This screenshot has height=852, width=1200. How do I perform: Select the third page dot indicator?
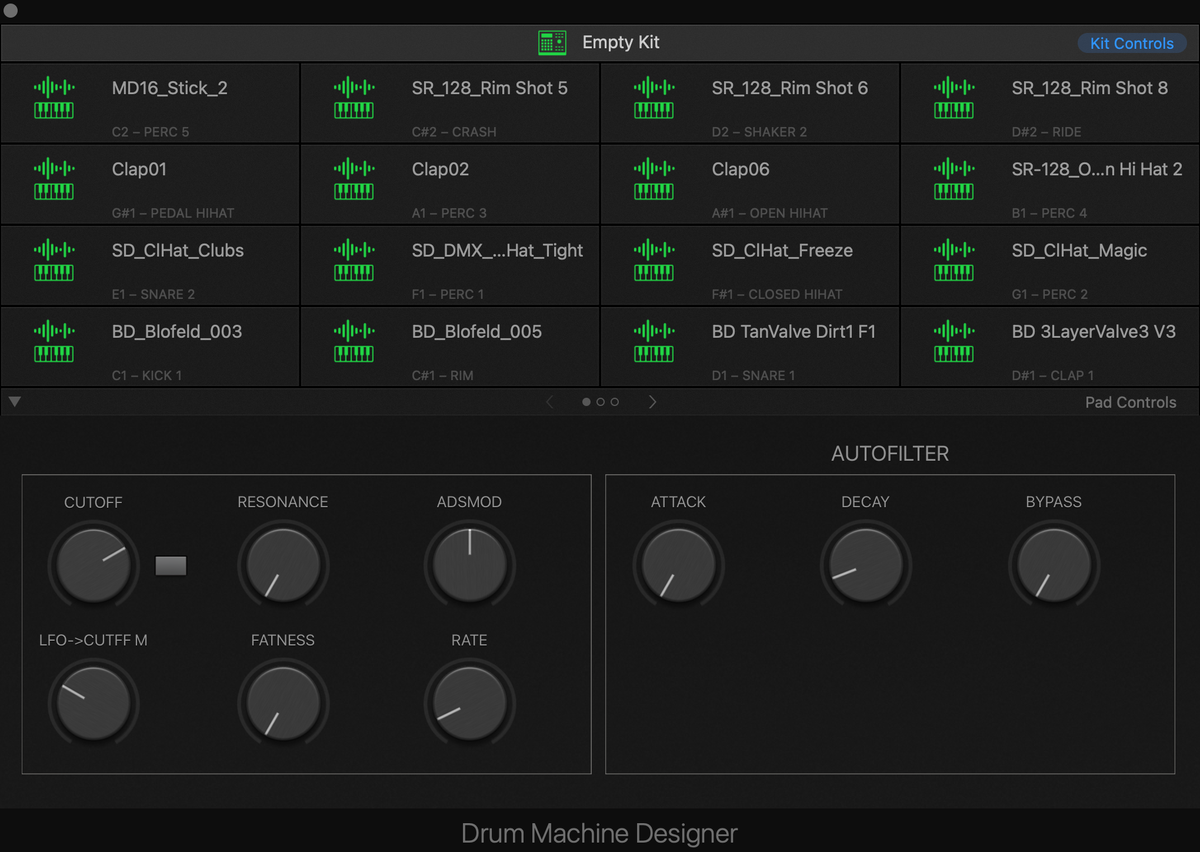point(614,402)
